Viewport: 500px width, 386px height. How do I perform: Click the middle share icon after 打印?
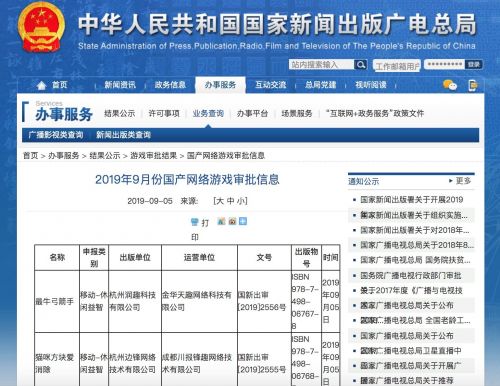coord(232,221)
